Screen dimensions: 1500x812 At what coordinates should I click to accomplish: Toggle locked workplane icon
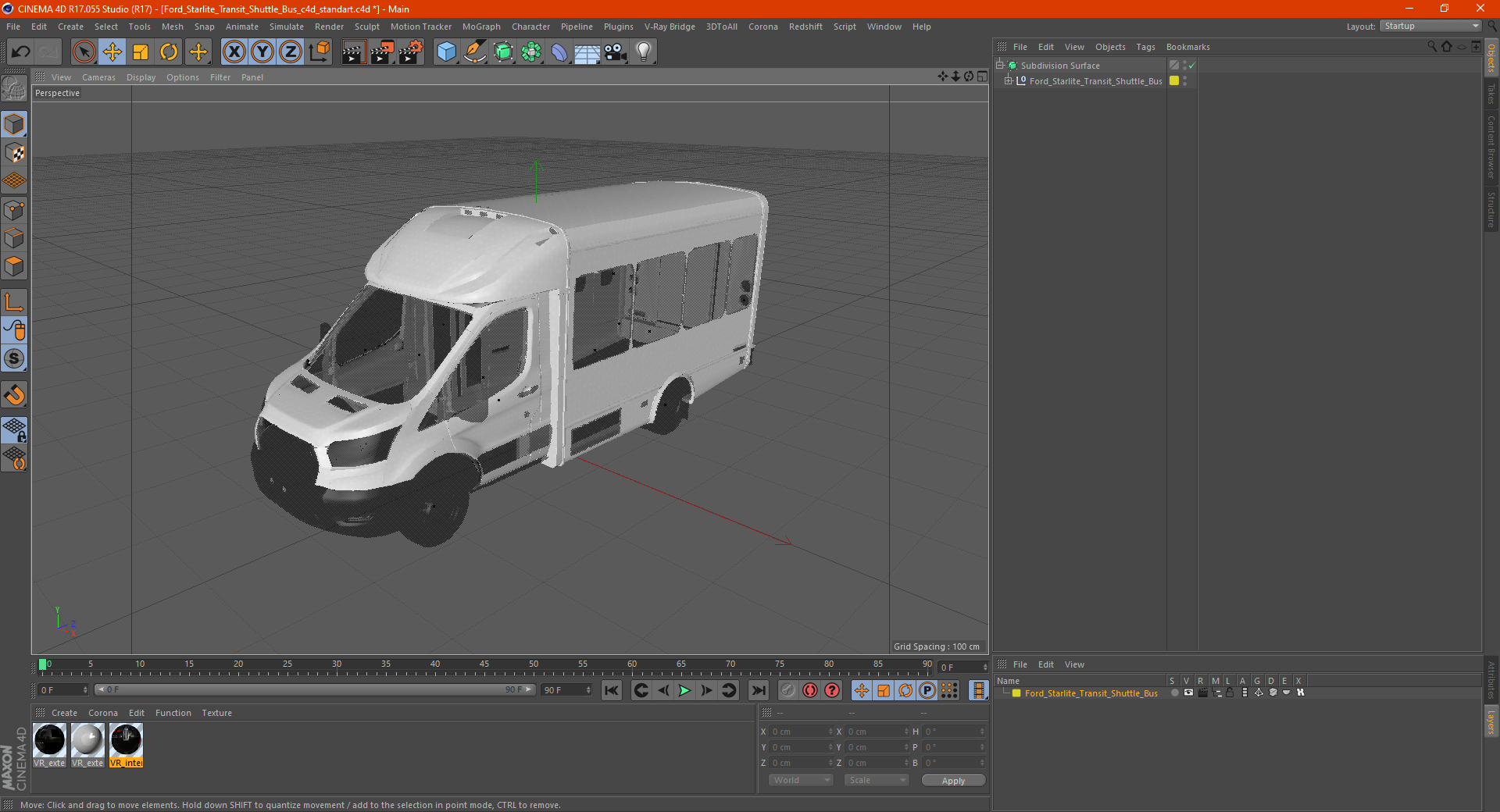point(14,430)
